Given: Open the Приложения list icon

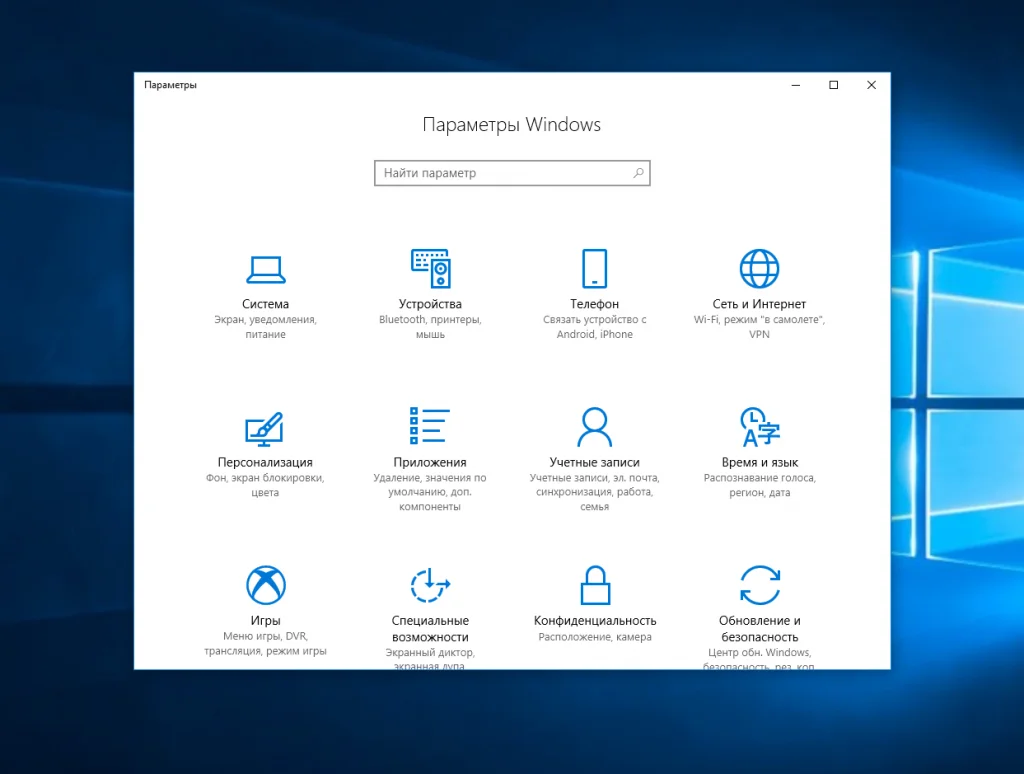Looking at the screenshot, I should [x=430, y=426].
